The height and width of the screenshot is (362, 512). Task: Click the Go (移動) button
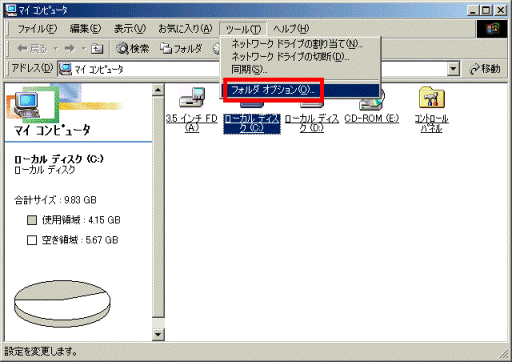(x=485, y=69)
